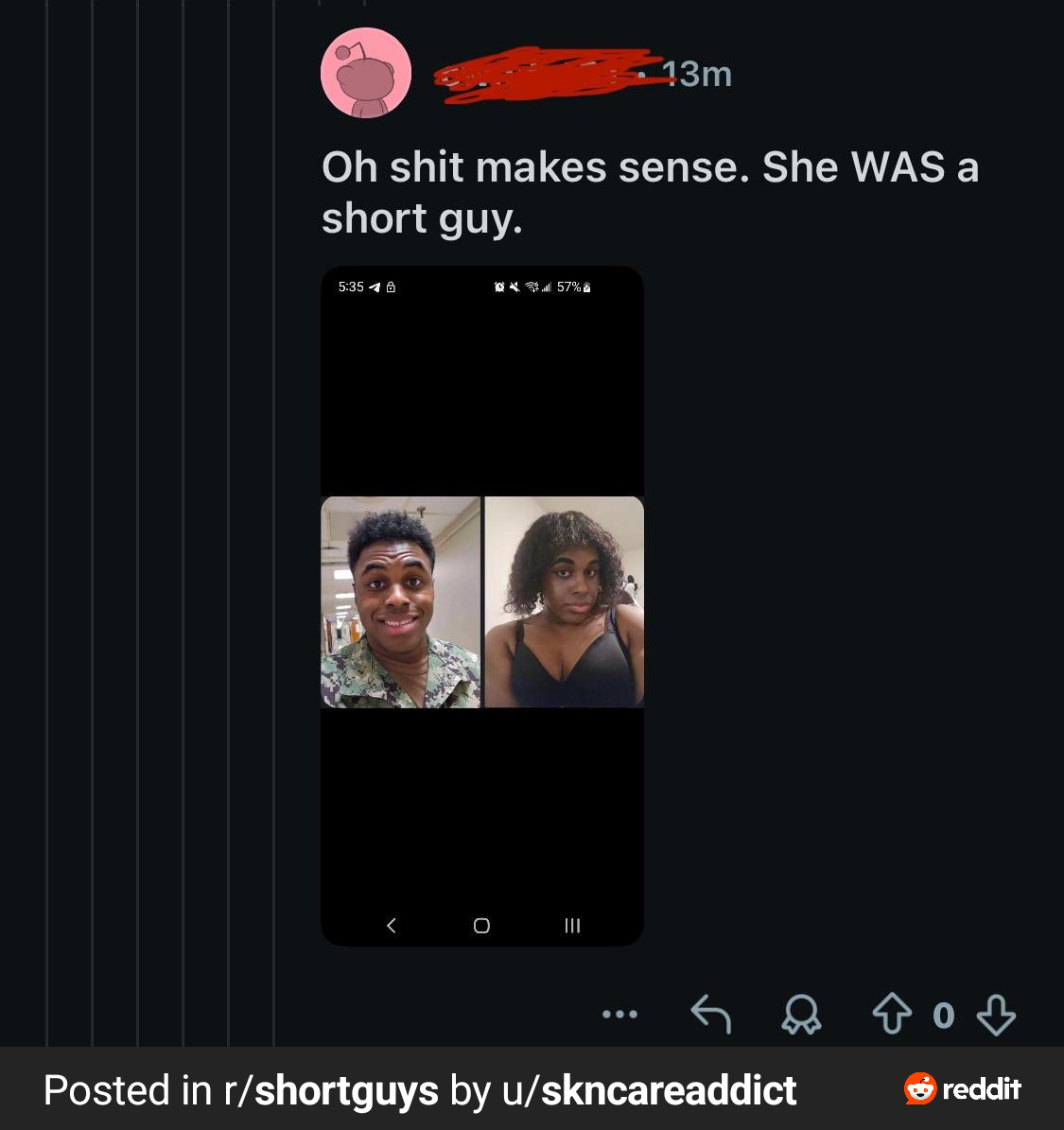The width and height of the screenshot is (1064, 1130).
Task: Reply to the comment using the arrow icon
Action: 711,1015
